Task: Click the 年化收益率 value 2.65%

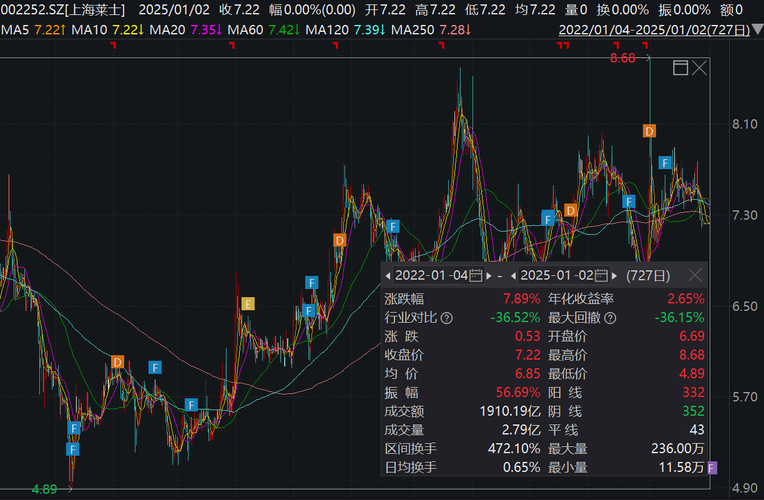Action: (x=686, y=299)
